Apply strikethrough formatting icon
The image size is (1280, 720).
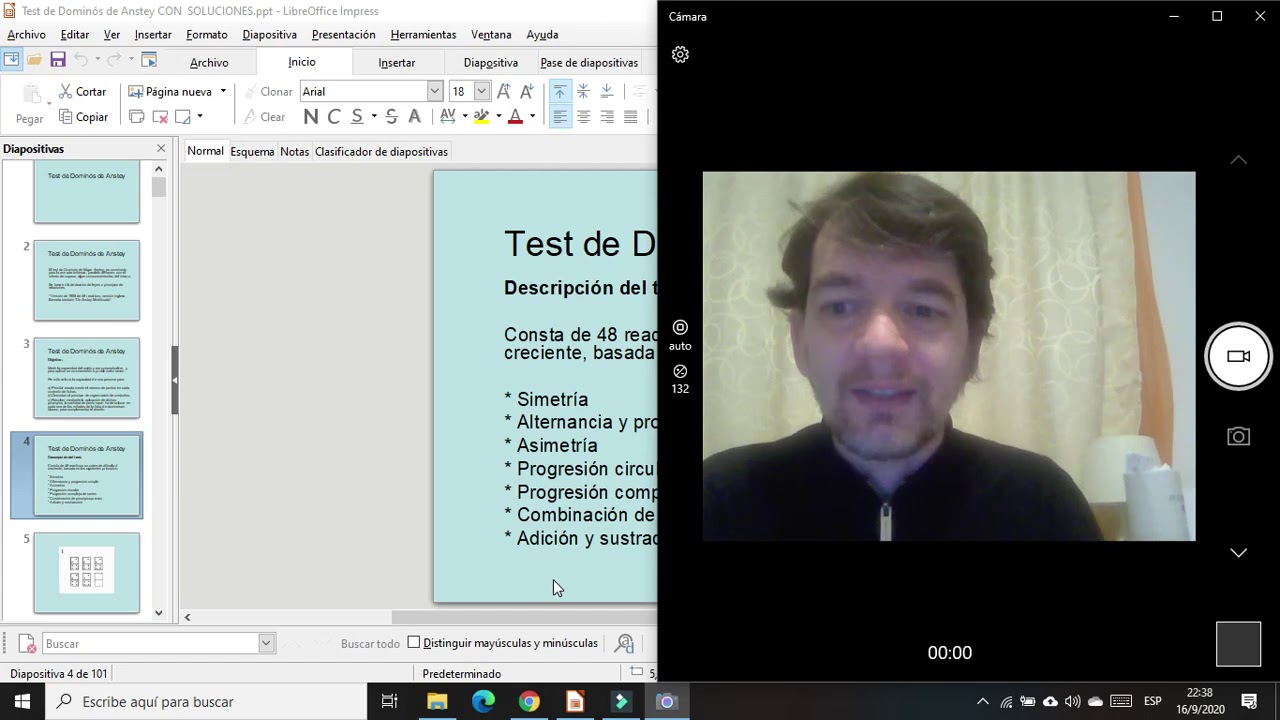391,117
